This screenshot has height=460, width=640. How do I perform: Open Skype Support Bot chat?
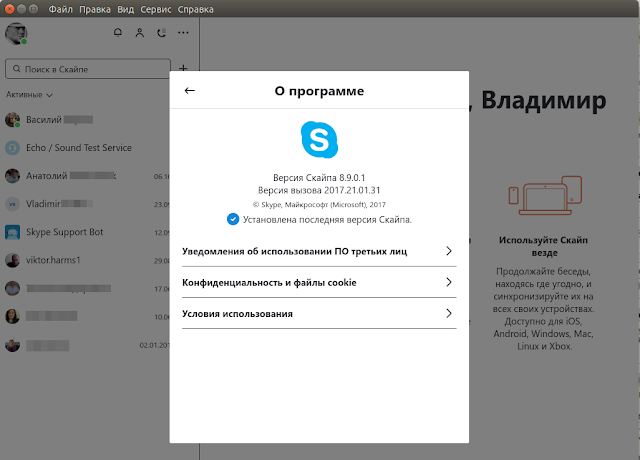click(85, 232)
